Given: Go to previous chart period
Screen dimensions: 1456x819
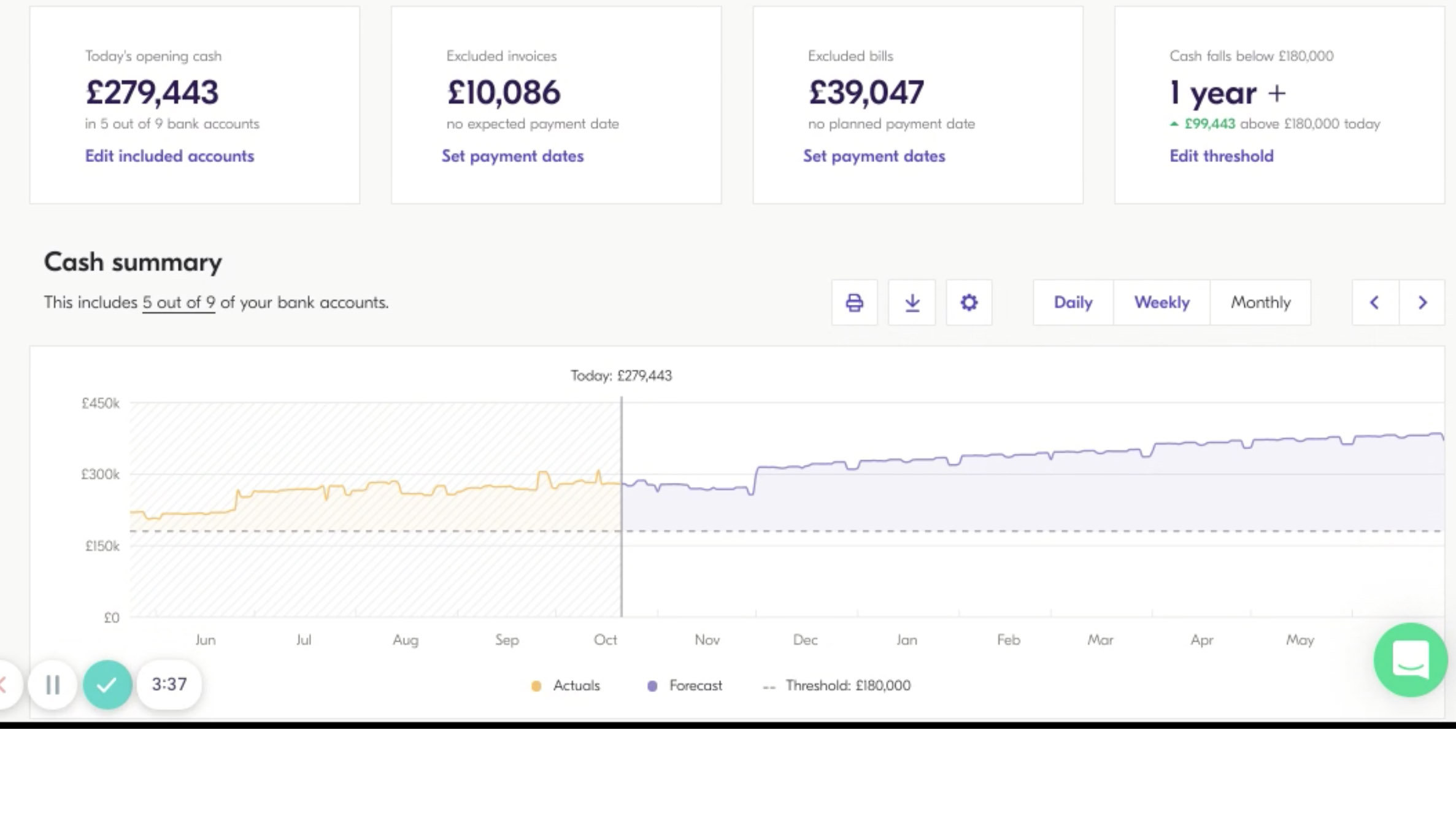Looking at the screenshot, I should point(1375,302).
